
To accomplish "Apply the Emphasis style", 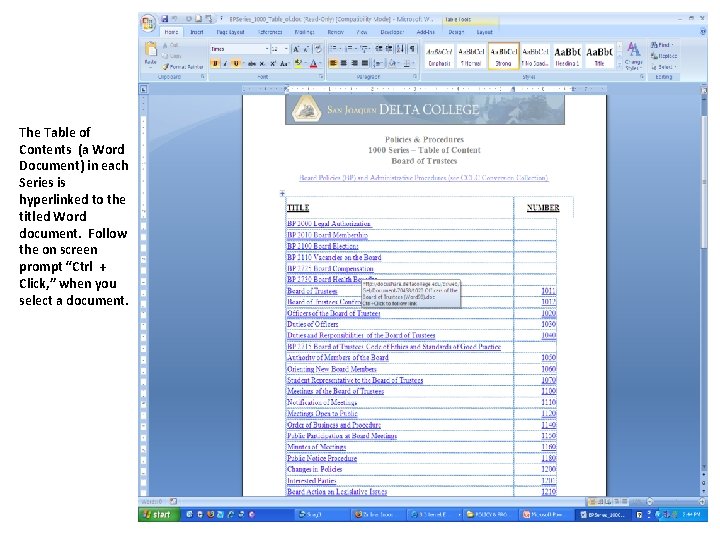I will (x=439, y=56).
